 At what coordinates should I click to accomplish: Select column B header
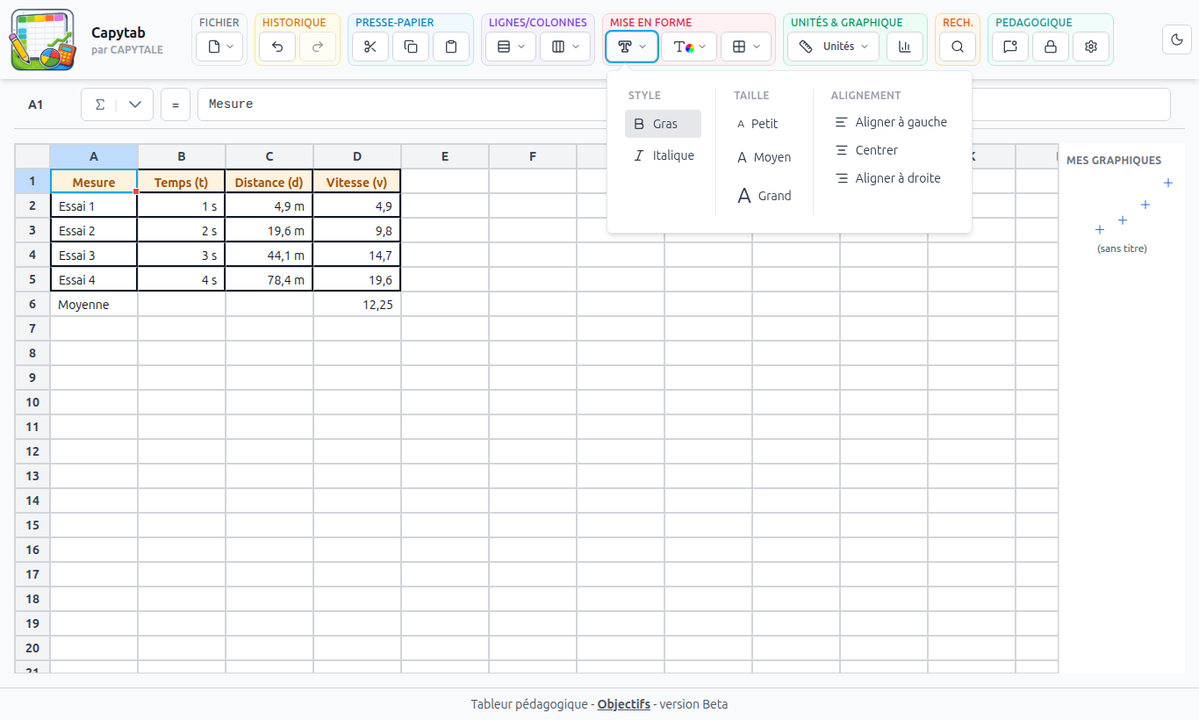181,157
